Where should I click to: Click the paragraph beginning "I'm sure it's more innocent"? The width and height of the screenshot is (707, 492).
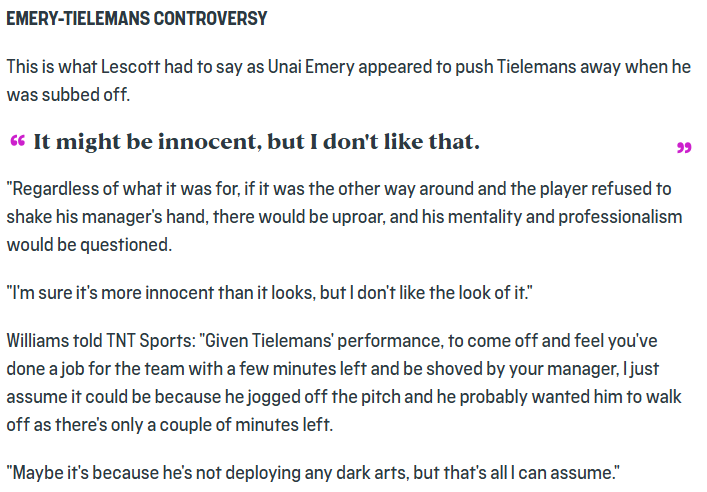(267, 294)
